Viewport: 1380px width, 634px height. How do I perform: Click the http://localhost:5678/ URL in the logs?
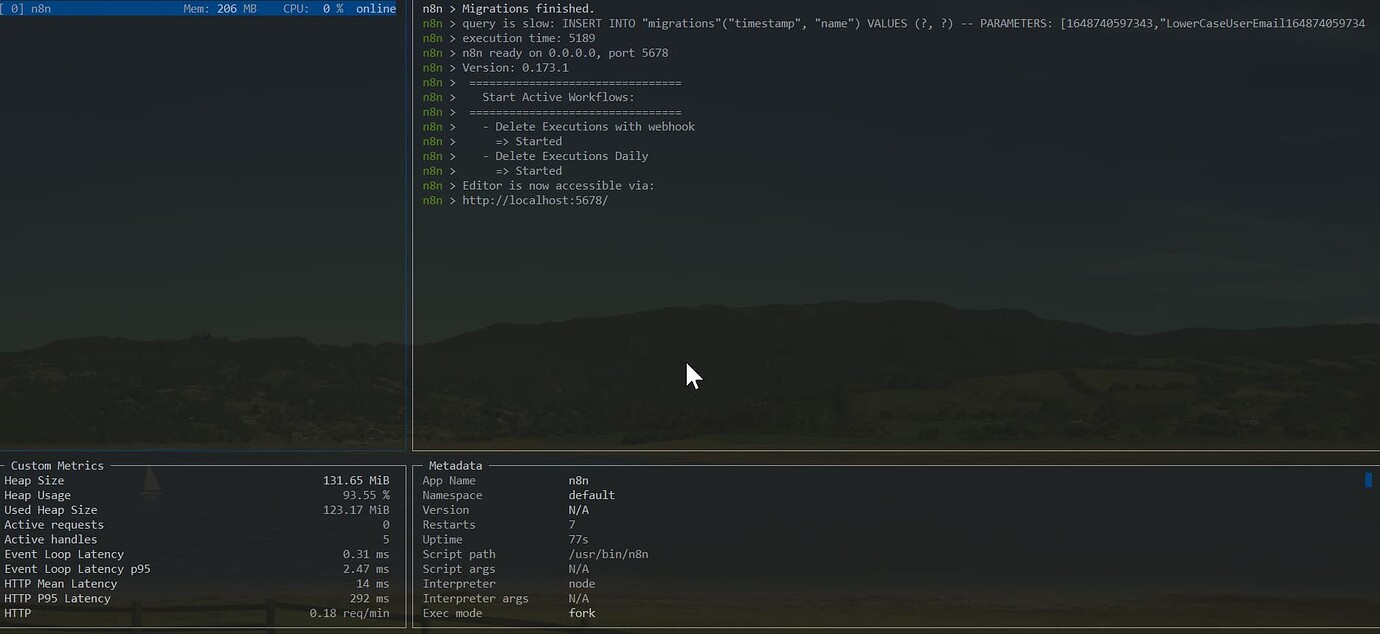click(535, 201)
